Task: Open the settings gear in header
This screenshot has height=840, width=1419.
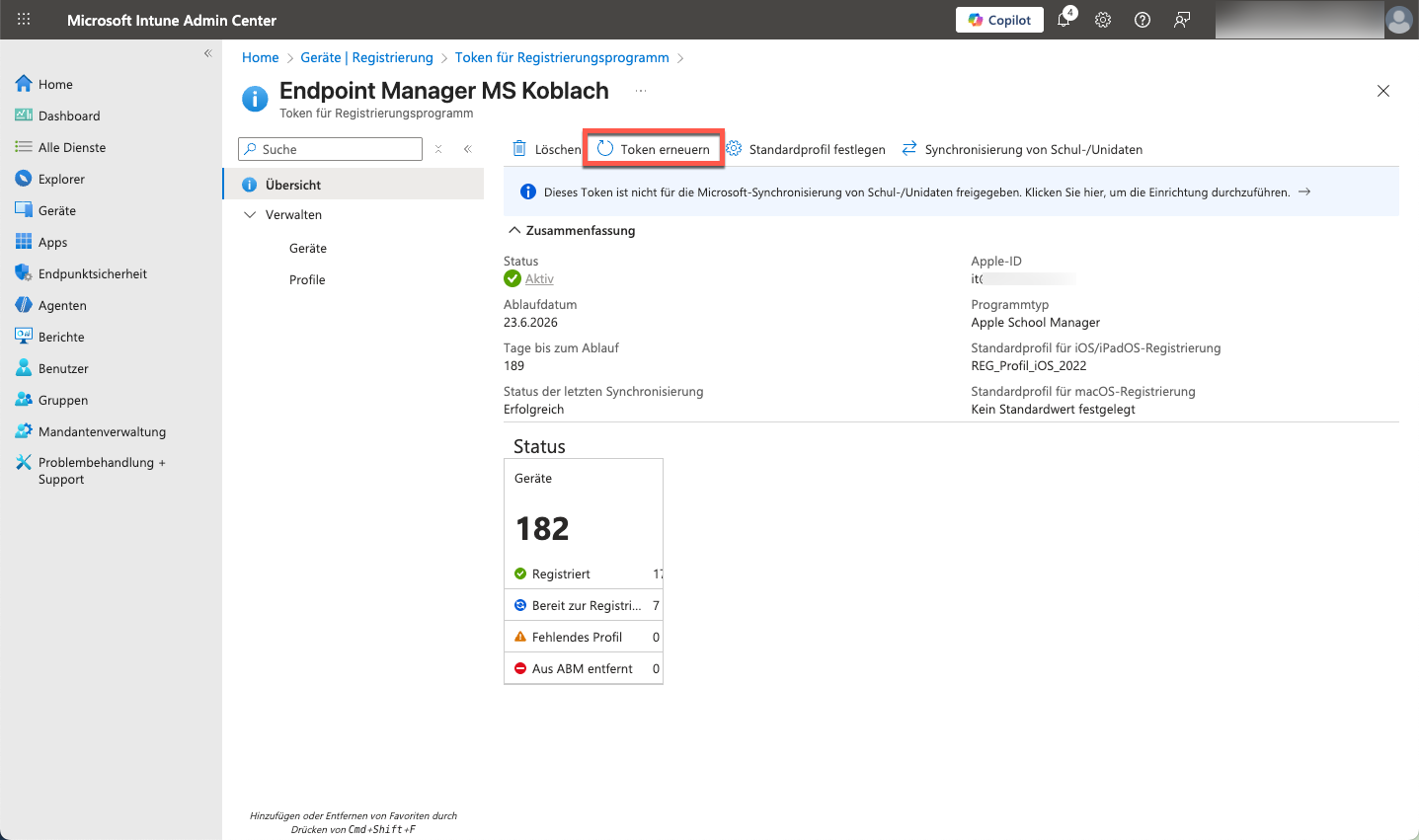Action: [x=1103, y=20]
